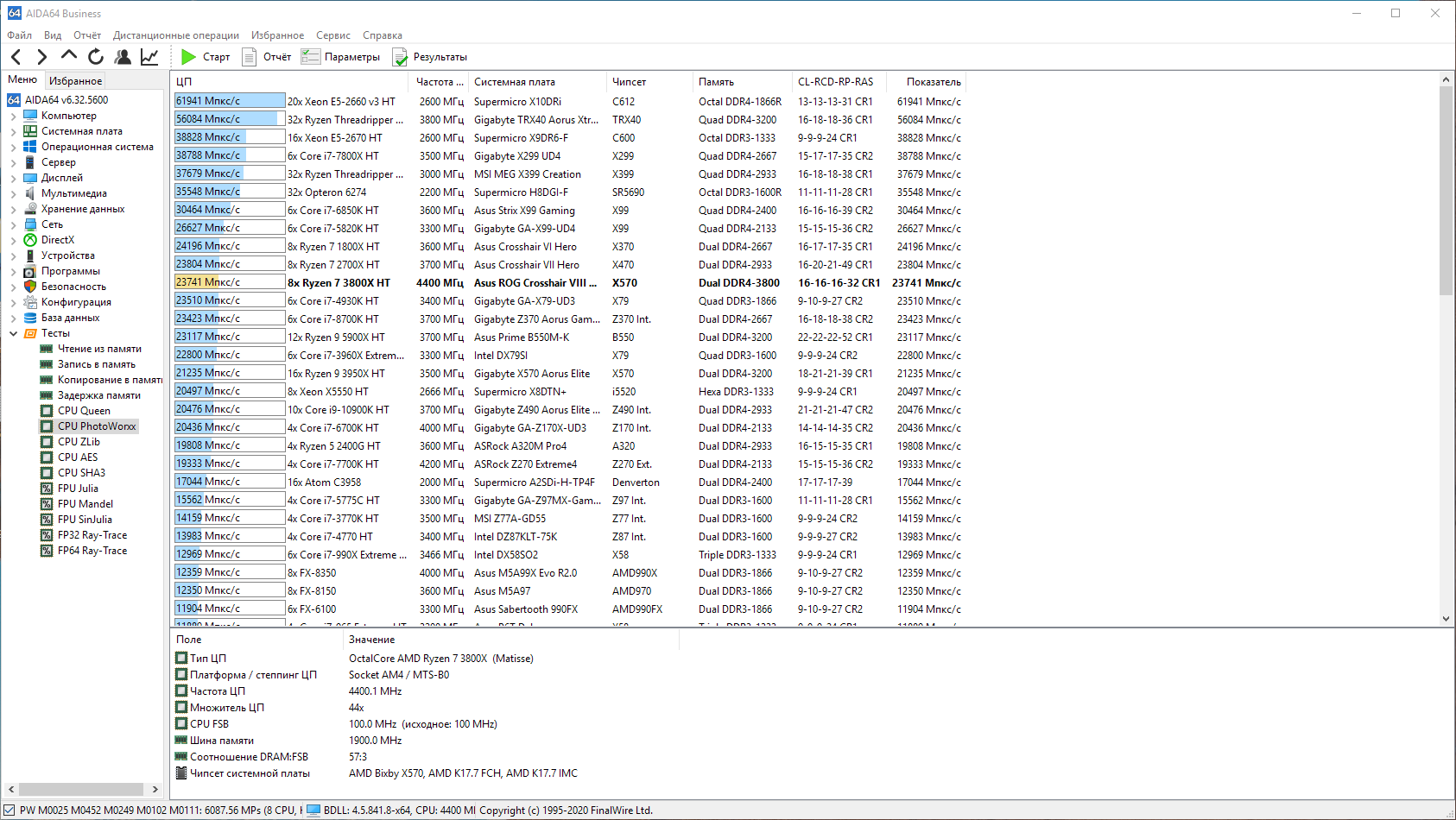
Task: Select the Задержка памяти test icon
Action: tap(47, 395)
